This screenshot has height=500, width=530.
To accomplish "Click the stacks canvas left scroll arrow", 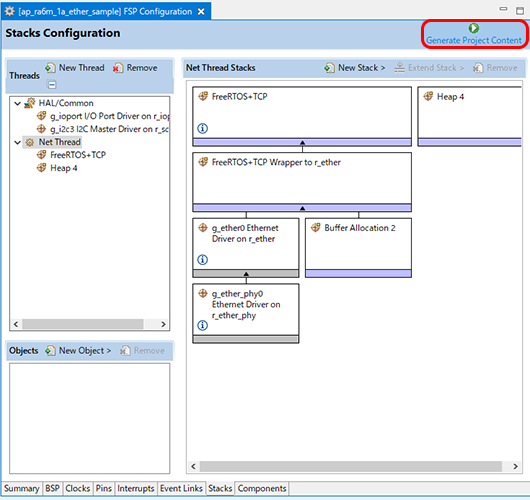I will [x=193, y=467].
